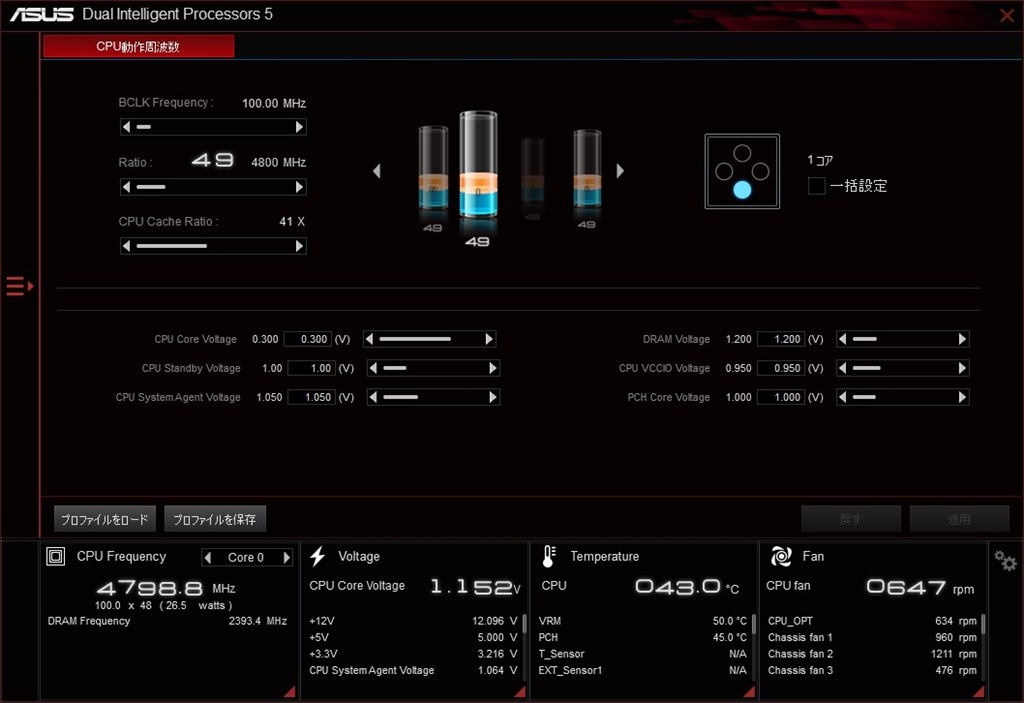Click the right arrow beside core bars
Viewport: 1024px width, 703px height.
(x=620, y=171)
